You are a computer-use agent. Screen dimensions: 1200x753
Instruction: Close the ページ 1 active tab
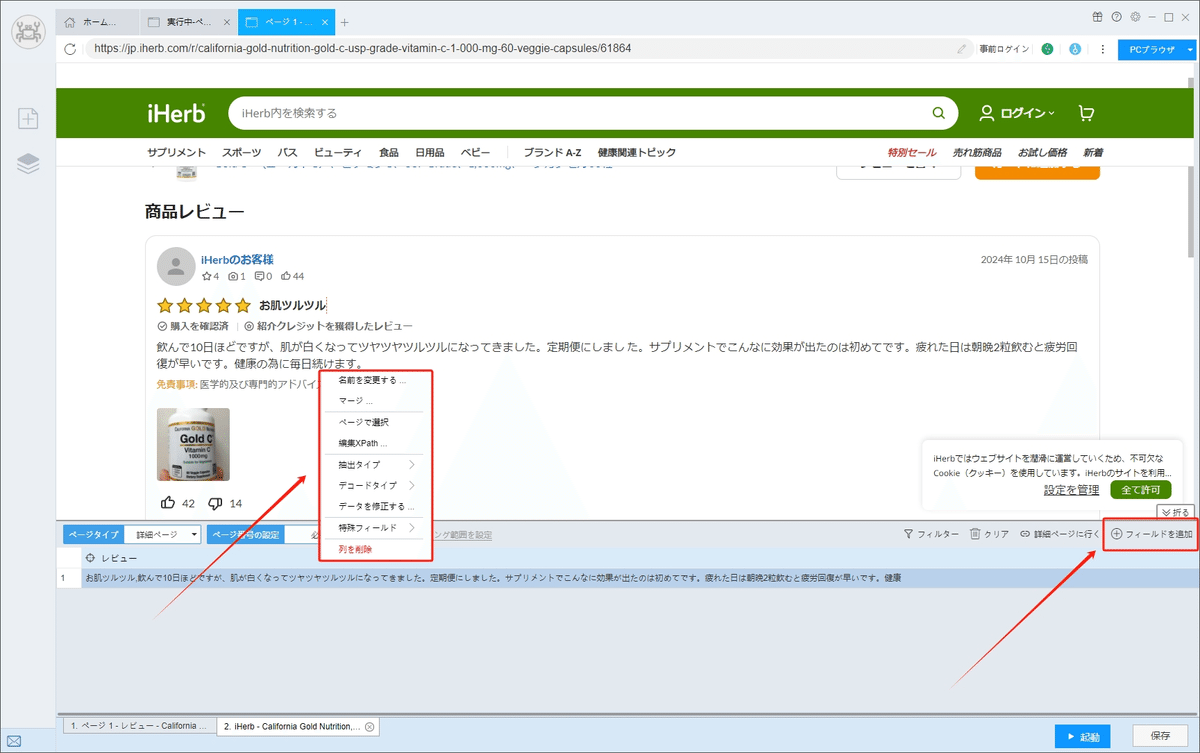click(325, 22)
